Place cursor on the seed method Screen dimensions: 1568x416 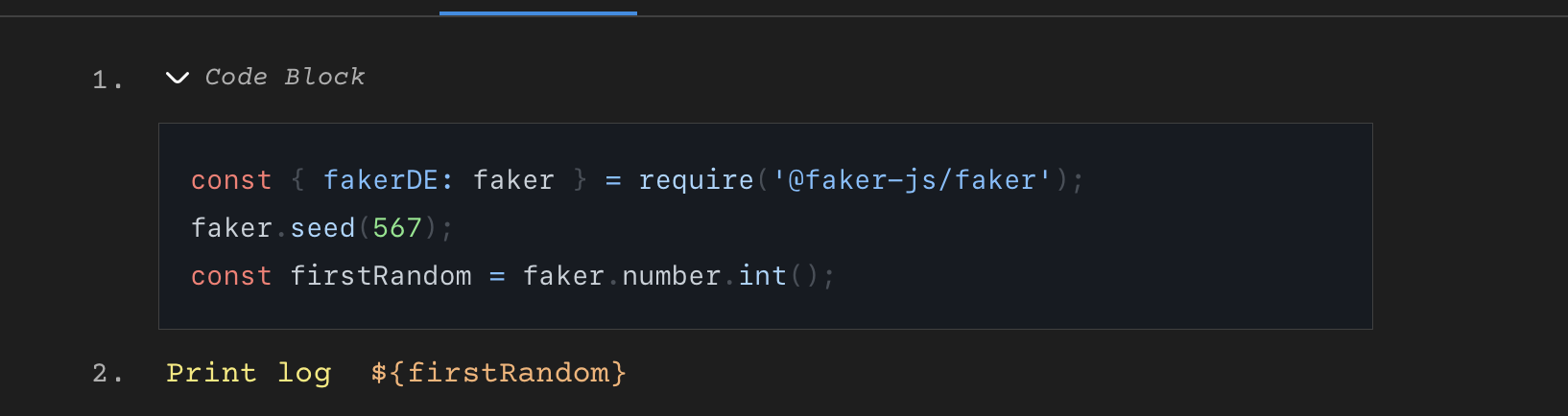322,228
